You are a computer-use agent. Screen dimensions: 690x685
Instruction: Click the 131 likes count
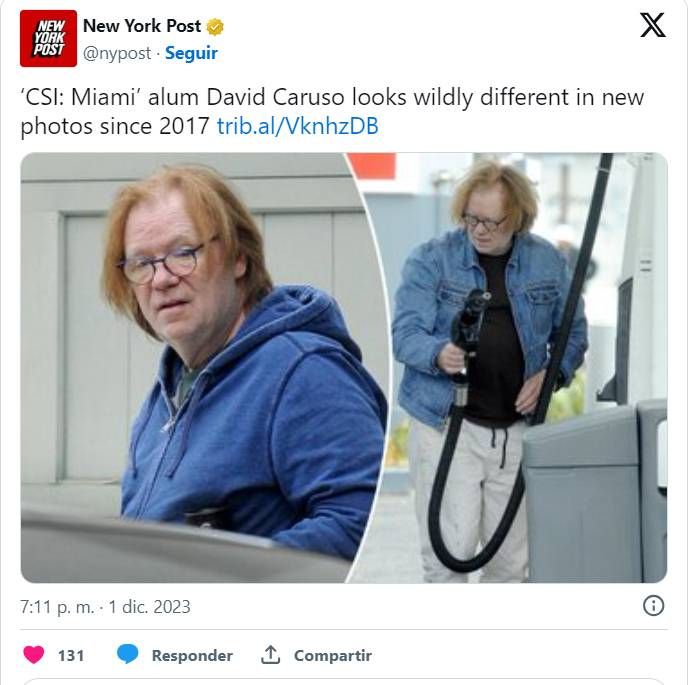tap(71, 655)
